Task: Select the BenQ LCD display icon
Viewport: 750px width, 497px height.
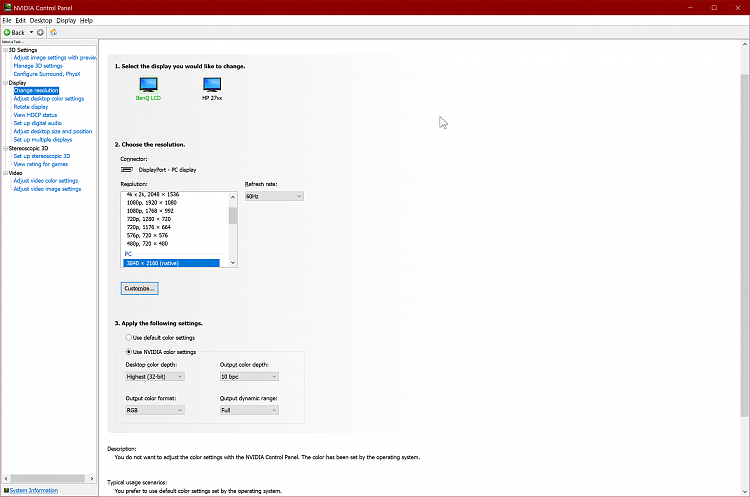Action: coord(148,84)
